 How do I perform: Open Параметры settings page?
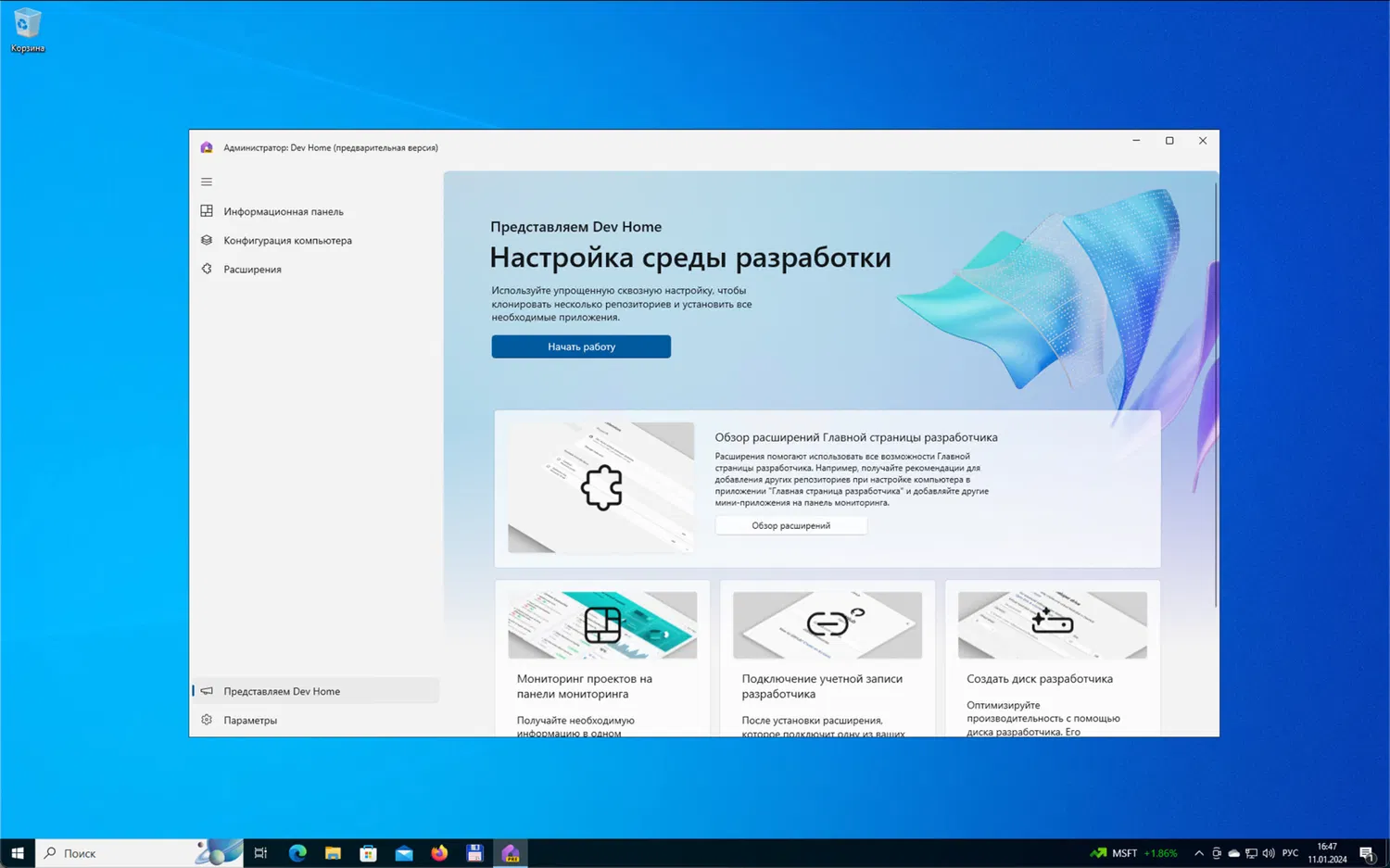point(315,720)
